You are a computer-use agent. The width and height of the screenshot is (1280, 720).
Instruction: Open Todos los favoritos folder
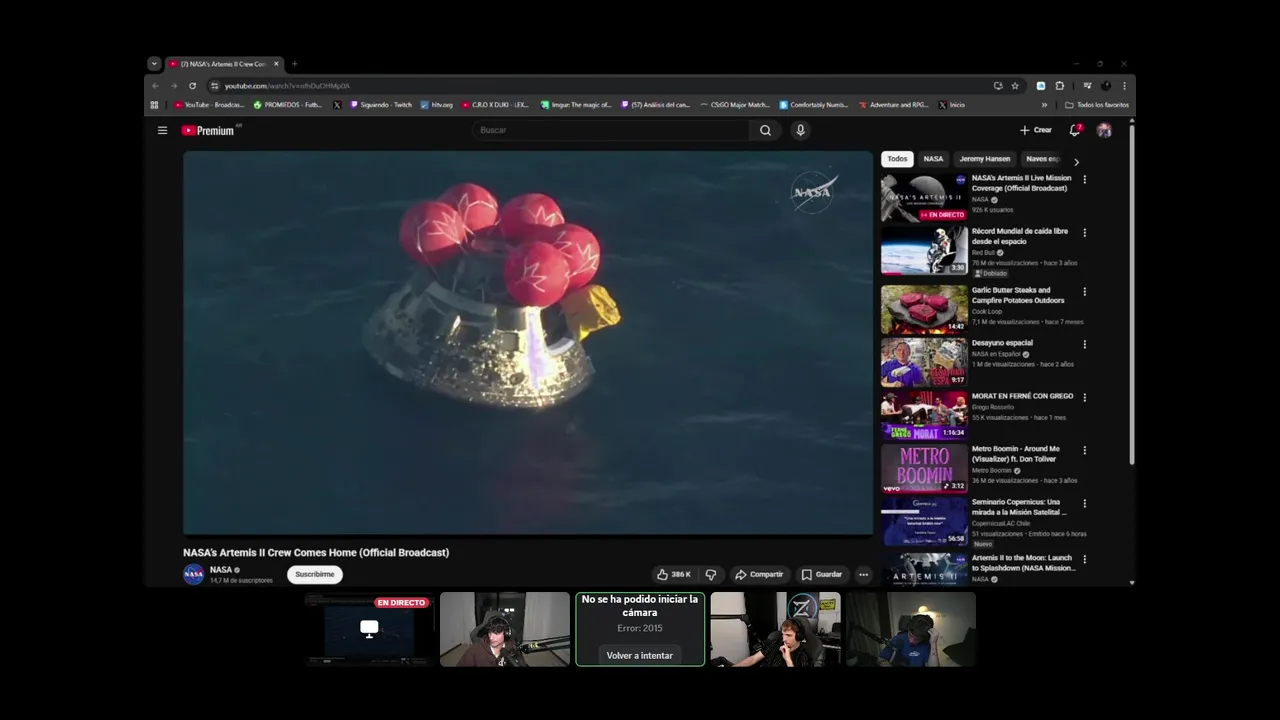point(1097,105)
